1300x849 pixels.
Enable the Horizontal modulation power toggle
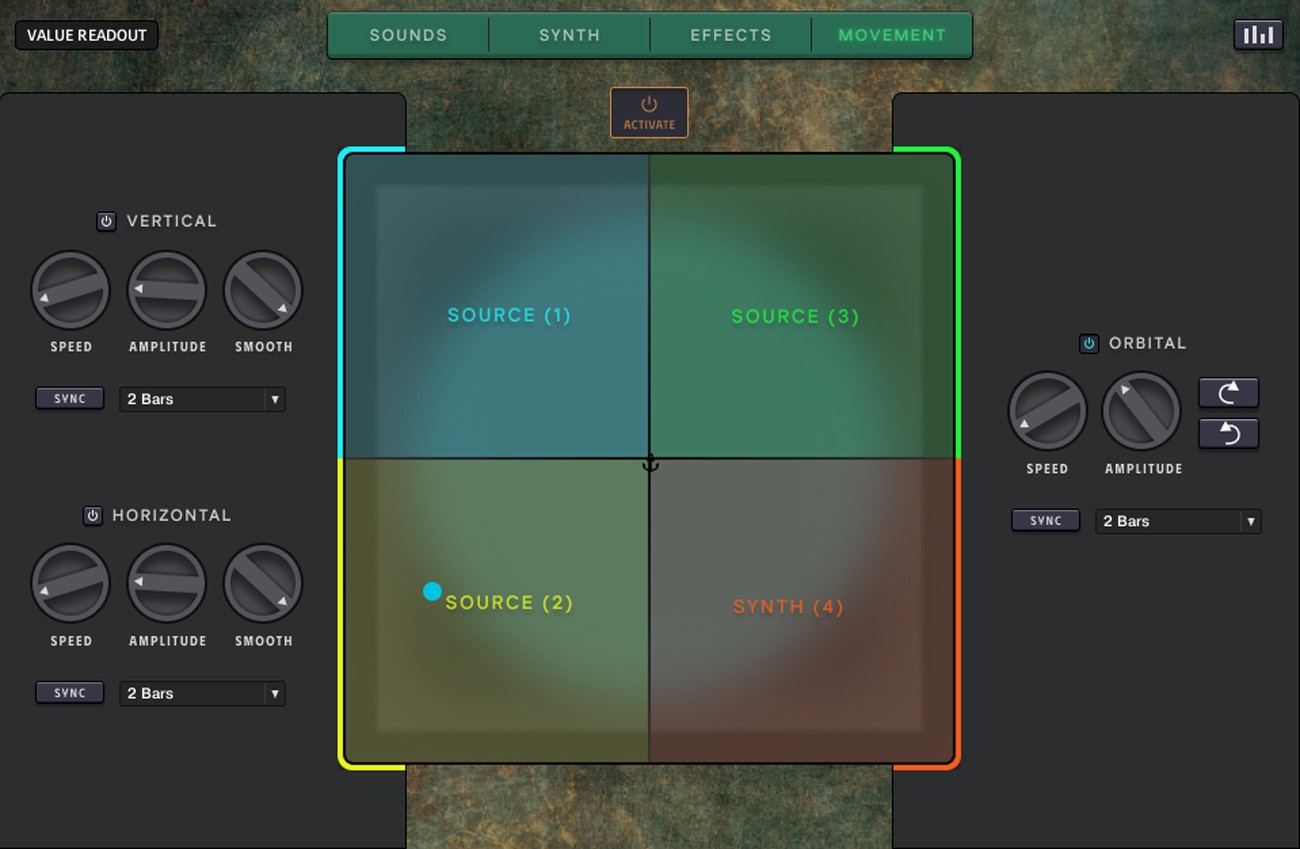click(x=92, y=515)
